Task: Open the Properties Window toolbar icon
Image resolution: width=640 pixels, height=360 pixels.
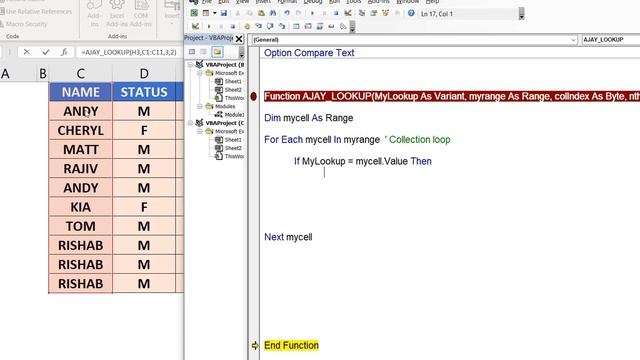Action: 373,13
